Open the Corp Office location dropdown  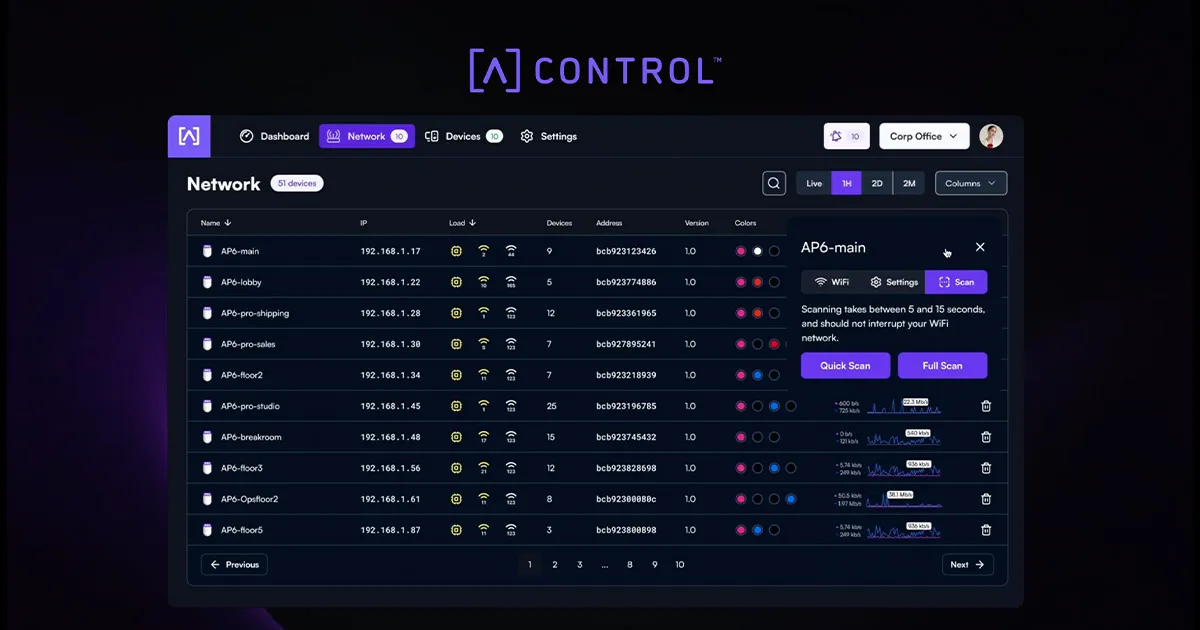(x=925, y=136)
